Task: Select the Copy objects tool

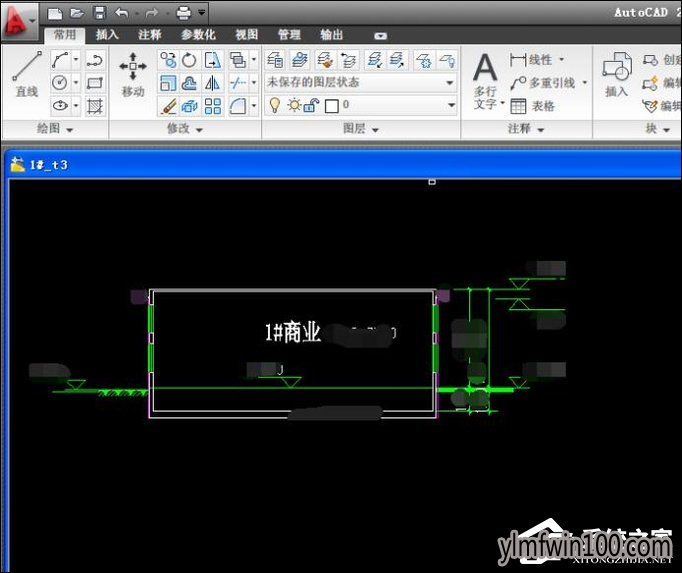Action: (168, 60)
